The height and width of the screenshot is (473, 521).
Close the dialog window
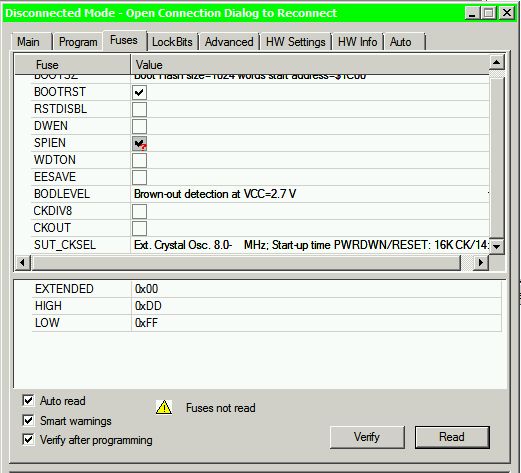pos(507,13)
